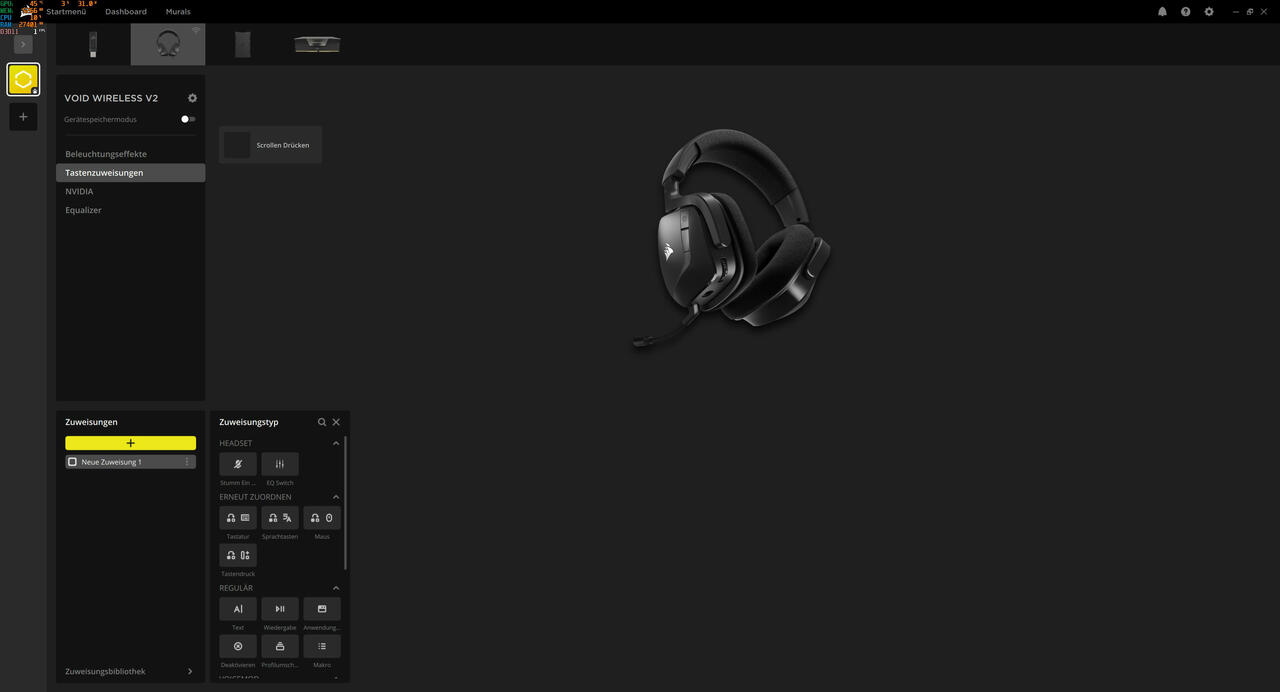Click the Zuweisungstyp list scrollbar
This screenshot has width=1280, height=692.
pyautogui.click(x=346, y=503)
